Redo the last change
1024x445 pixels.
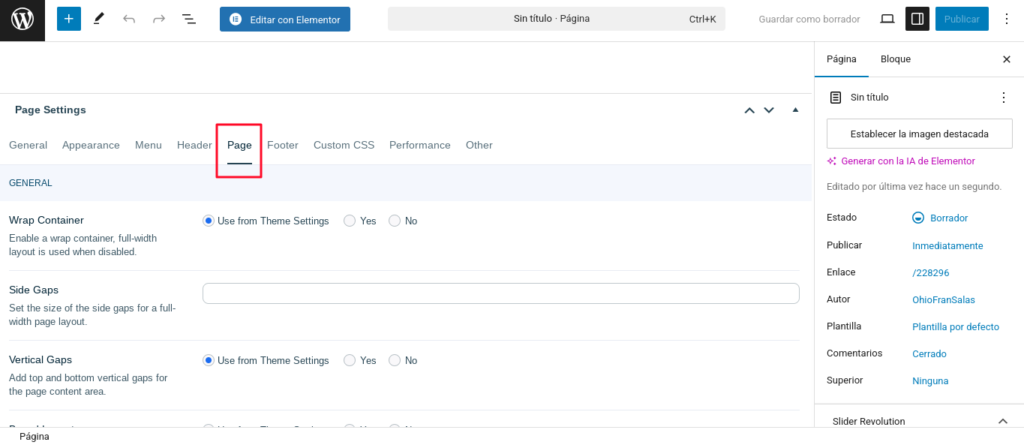[x=159, y=19]
